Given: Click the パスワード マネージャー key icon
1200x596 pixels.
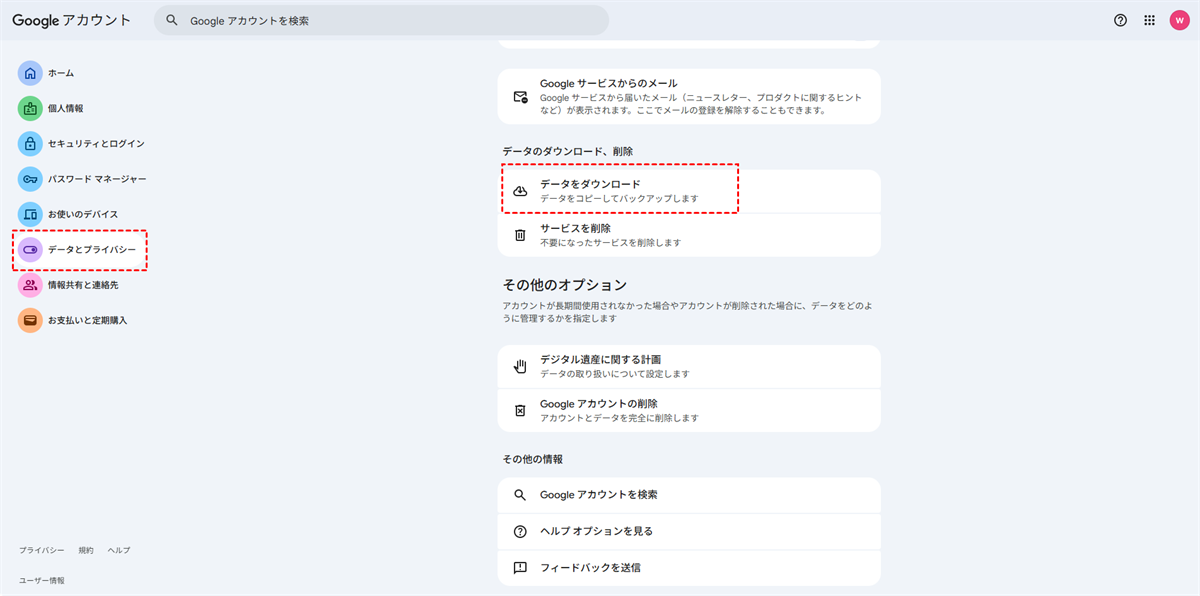Looking at the screenshot, I should [30, 179].
